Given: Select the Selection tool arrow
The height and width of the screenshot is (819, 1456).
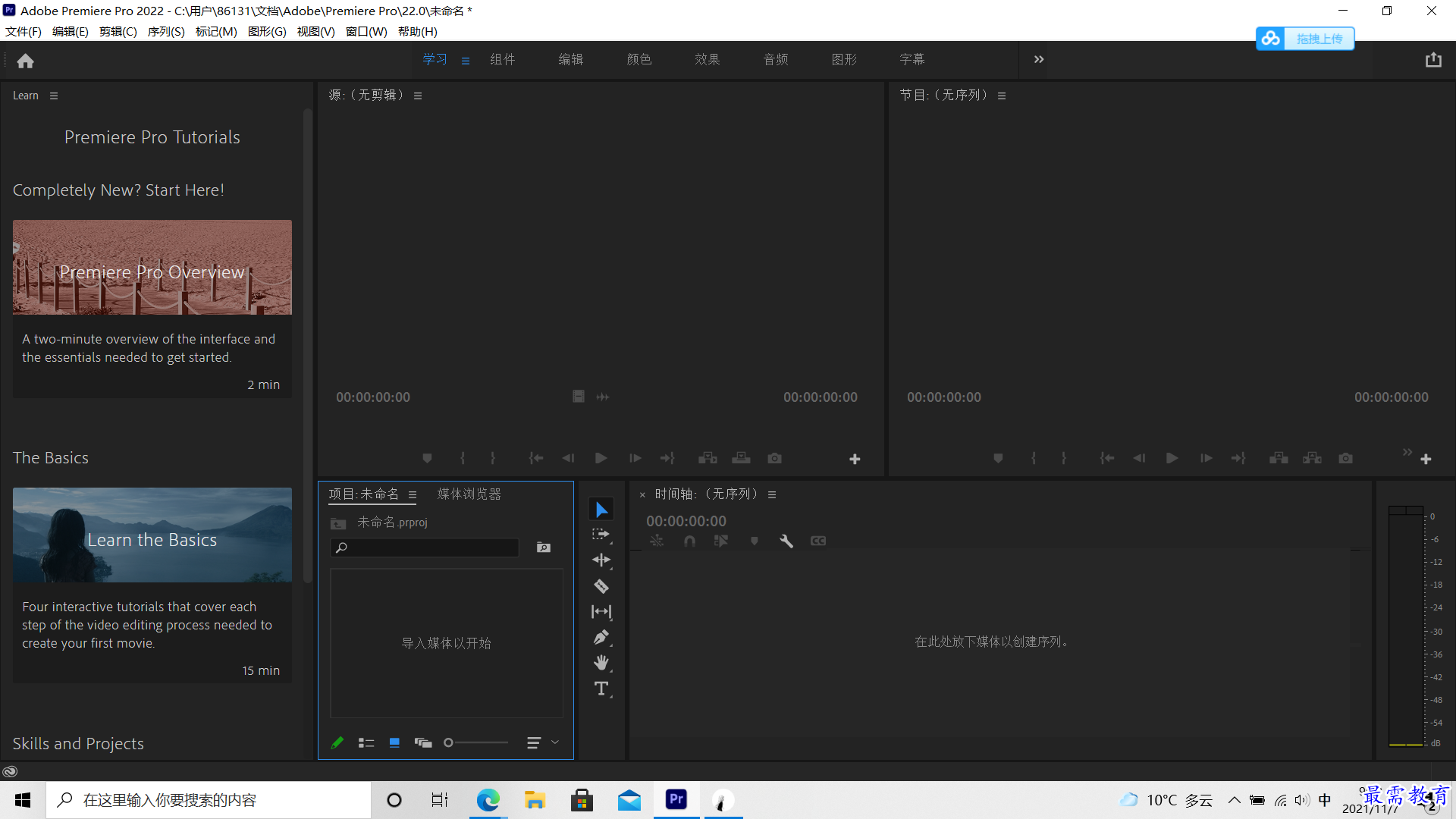Looking at the screenshot, I should point(601,510).
